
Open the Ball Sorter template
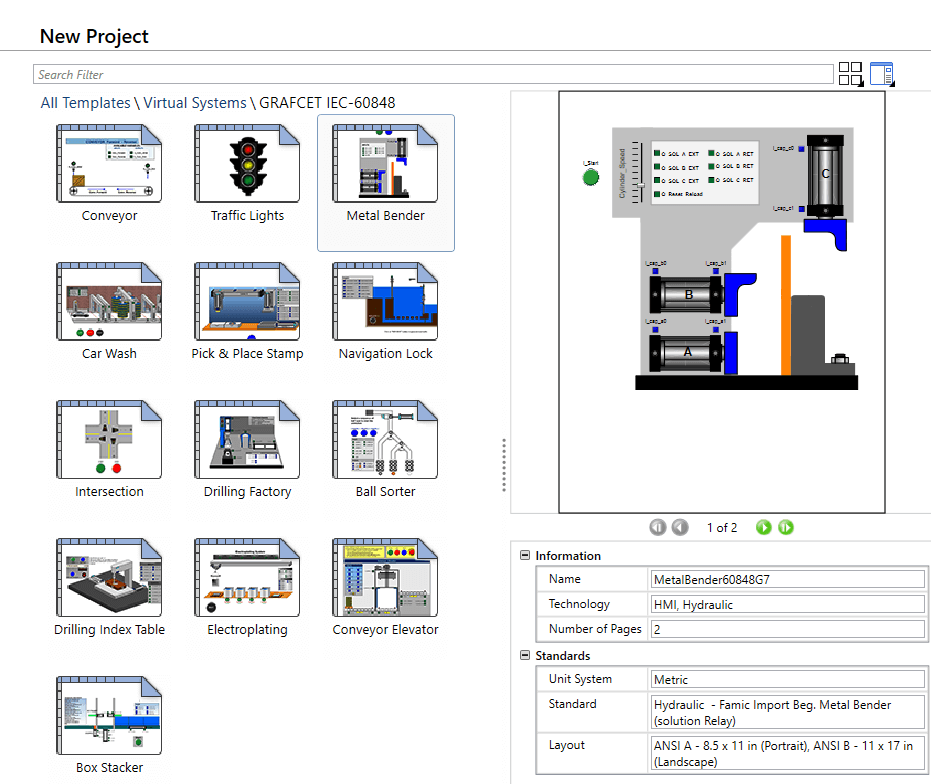coord(385,449)
